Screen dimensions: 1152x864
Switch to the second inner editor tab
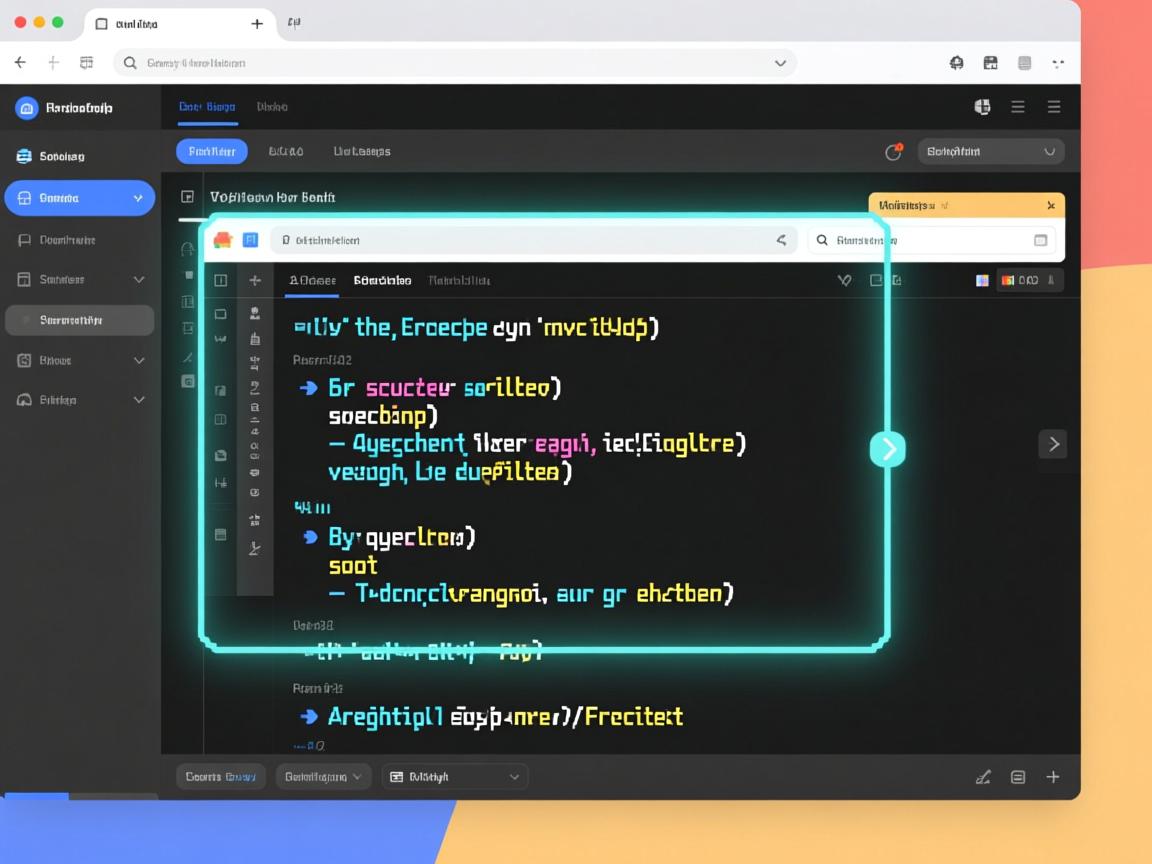point(382,281)
